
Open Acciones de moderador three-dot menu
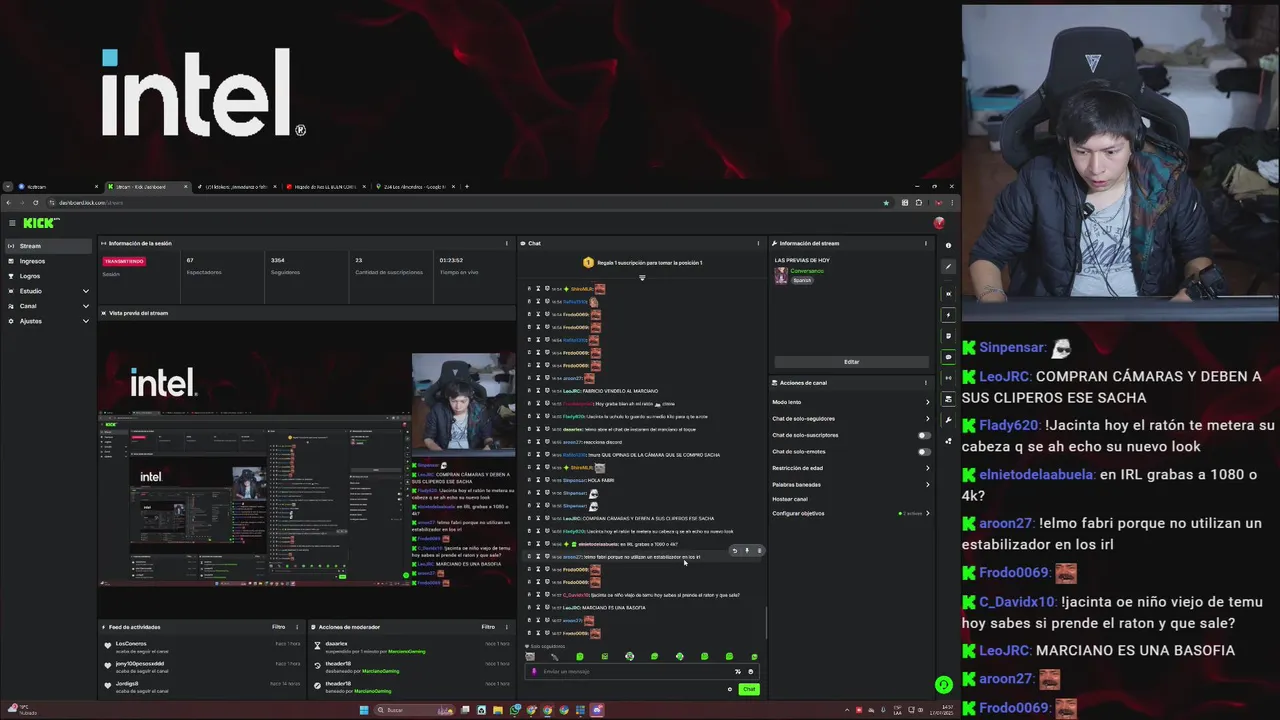(x=507, y=627)
